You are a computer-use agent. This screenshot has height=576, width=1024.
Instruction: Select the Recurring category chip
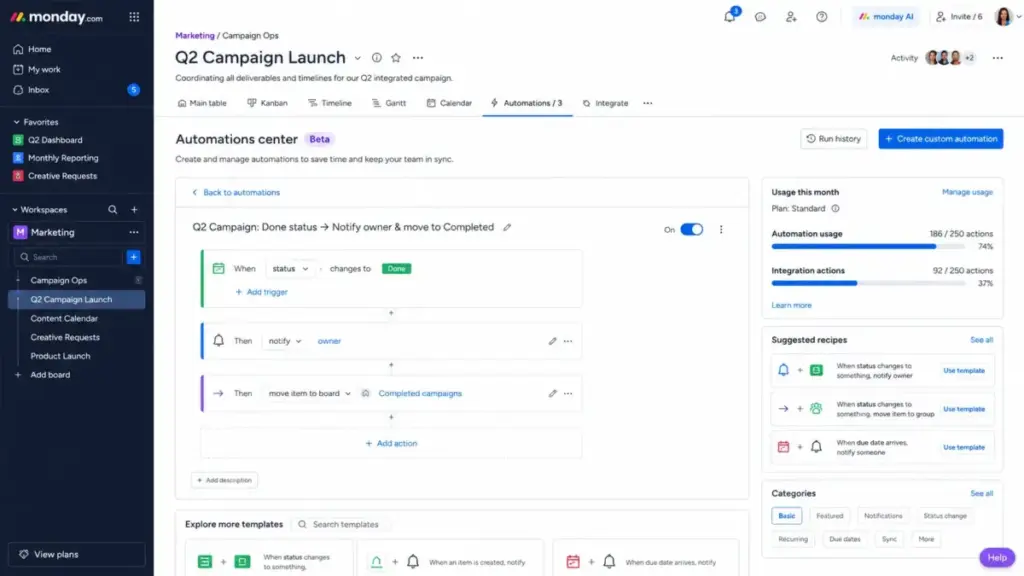click(x=793, y=539)
